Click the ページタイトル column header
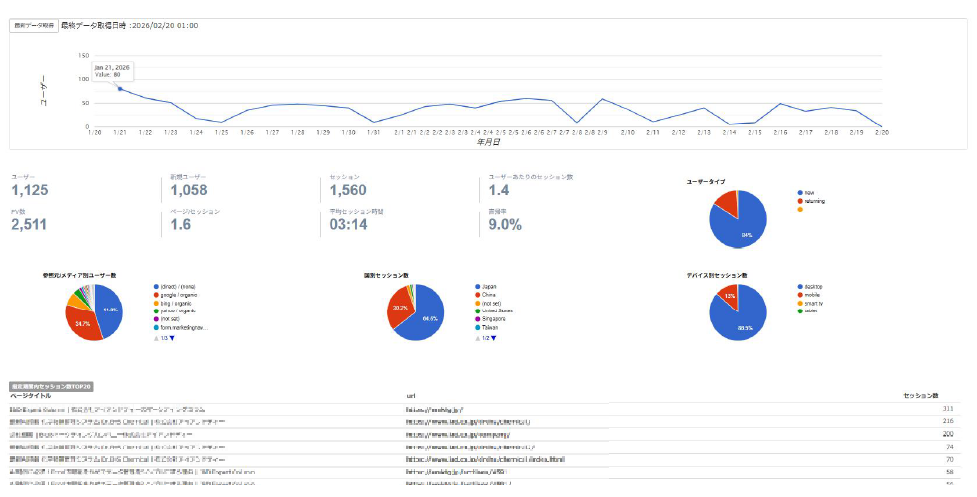Viewport: 977px width, 497px height. pos(32,396)
